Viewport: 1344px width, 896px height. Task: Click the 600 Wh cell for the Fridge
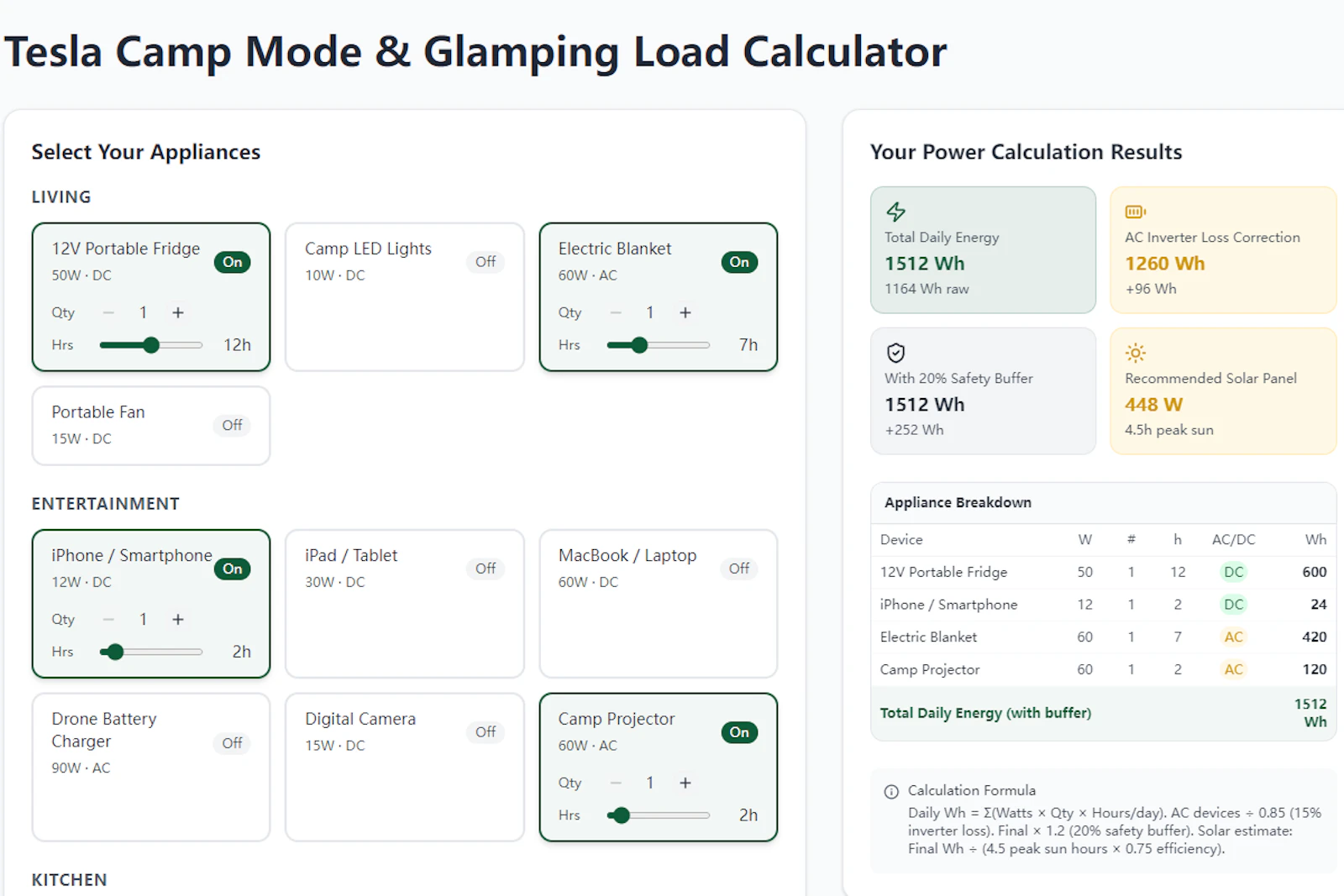[x=1315, y=572]
